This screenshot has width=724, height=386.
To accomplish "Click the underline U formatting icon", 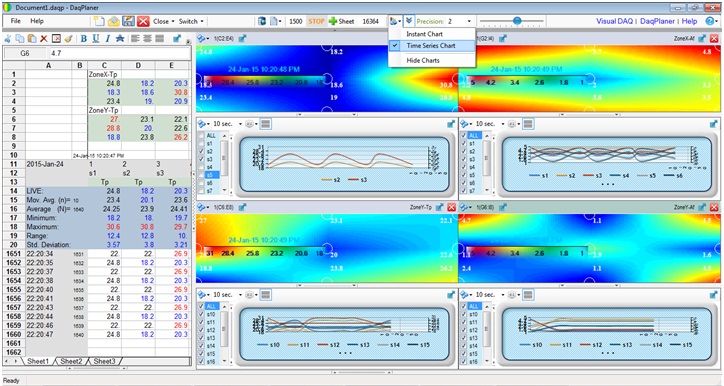I will 96,39.
